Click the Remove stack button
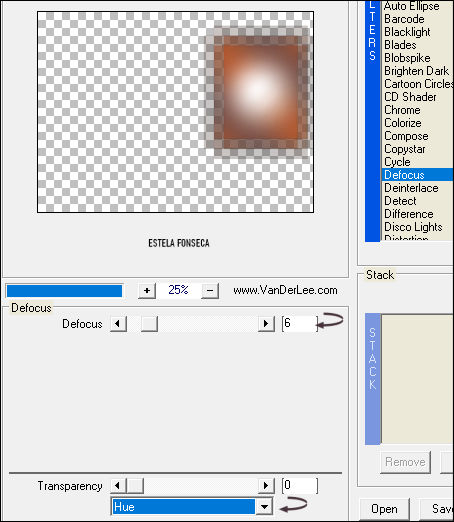 (405, 462)
